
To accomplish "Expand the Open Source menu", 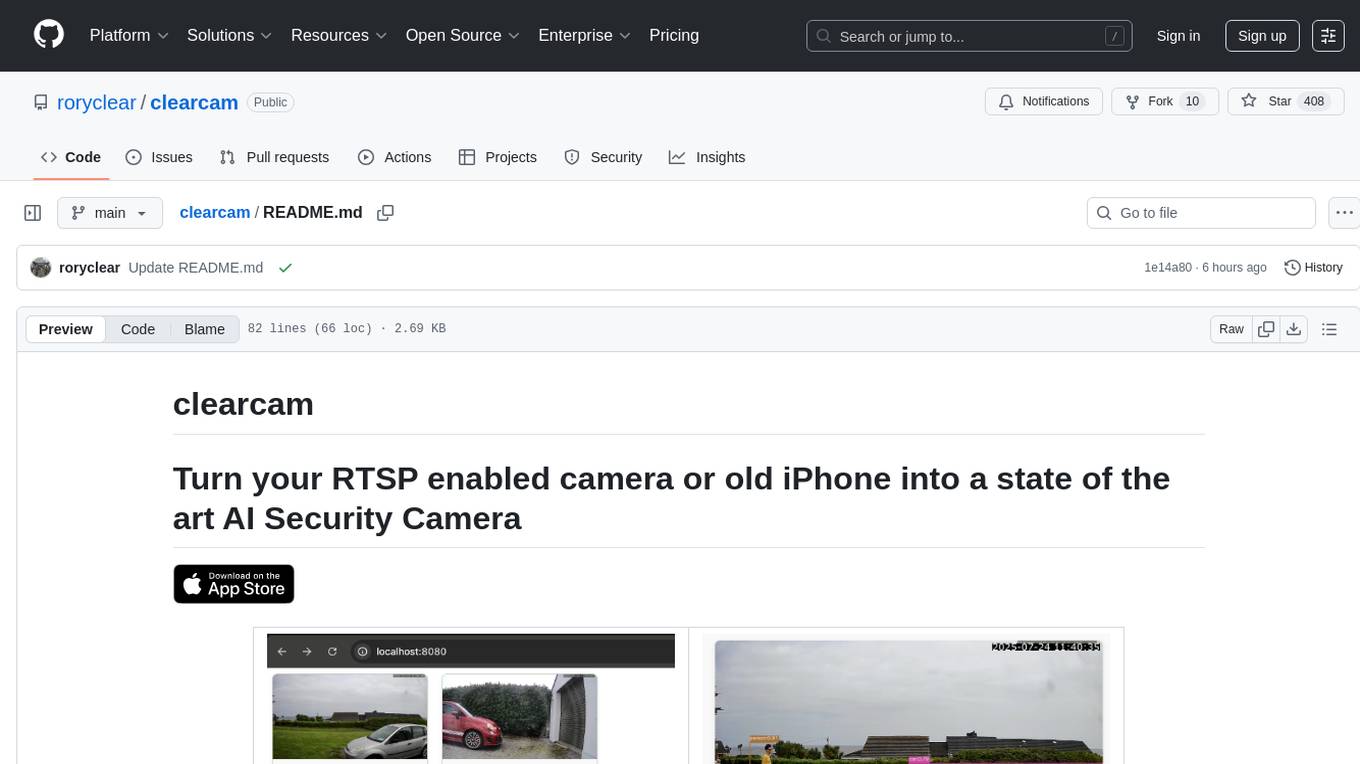I will click(x=463, y=35).
